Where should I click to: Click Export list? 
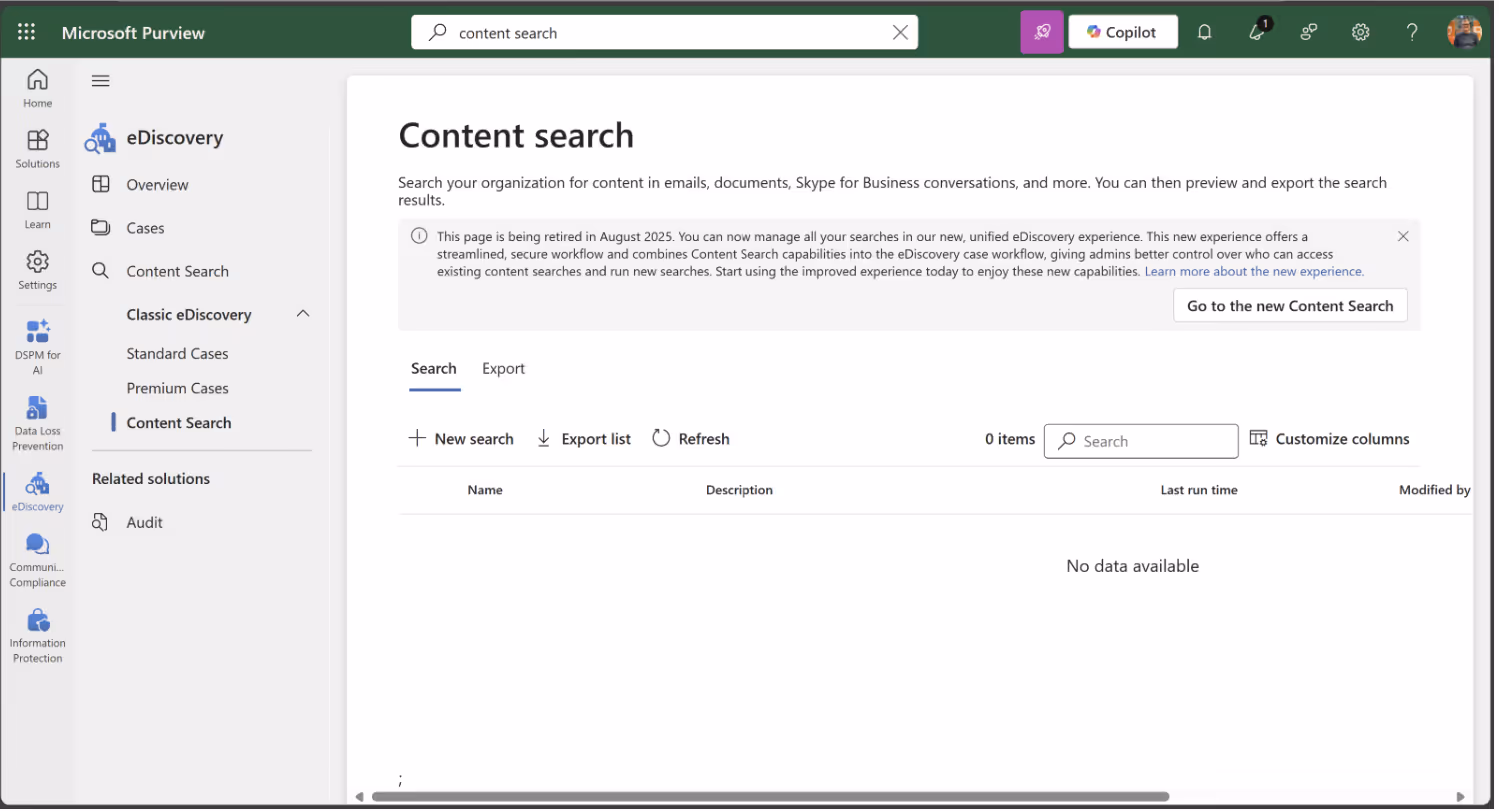click(x=584, y=439)
